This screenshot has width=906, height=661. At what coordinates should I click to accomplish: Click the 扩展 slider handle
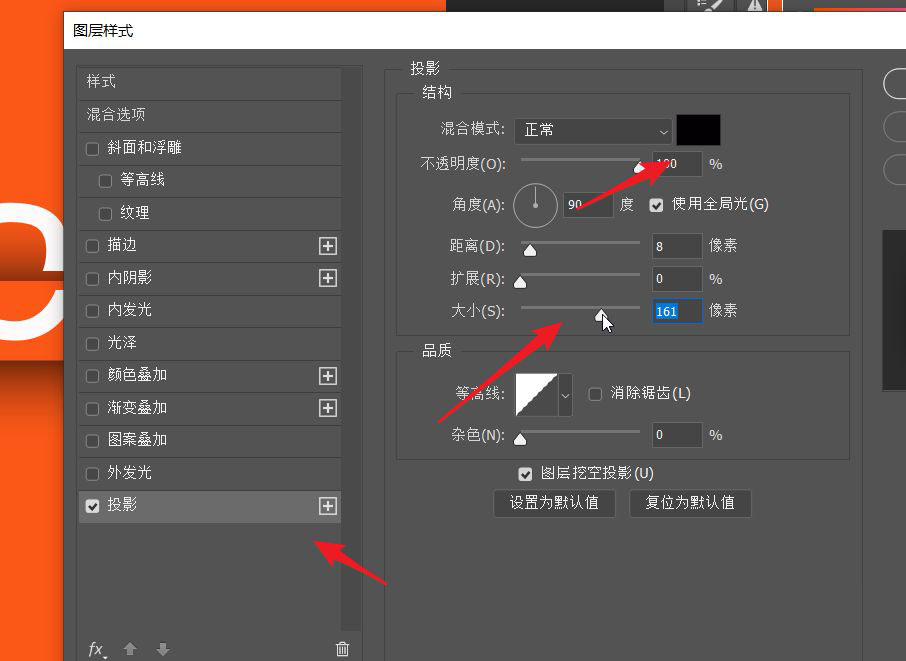tap(520, 282)
